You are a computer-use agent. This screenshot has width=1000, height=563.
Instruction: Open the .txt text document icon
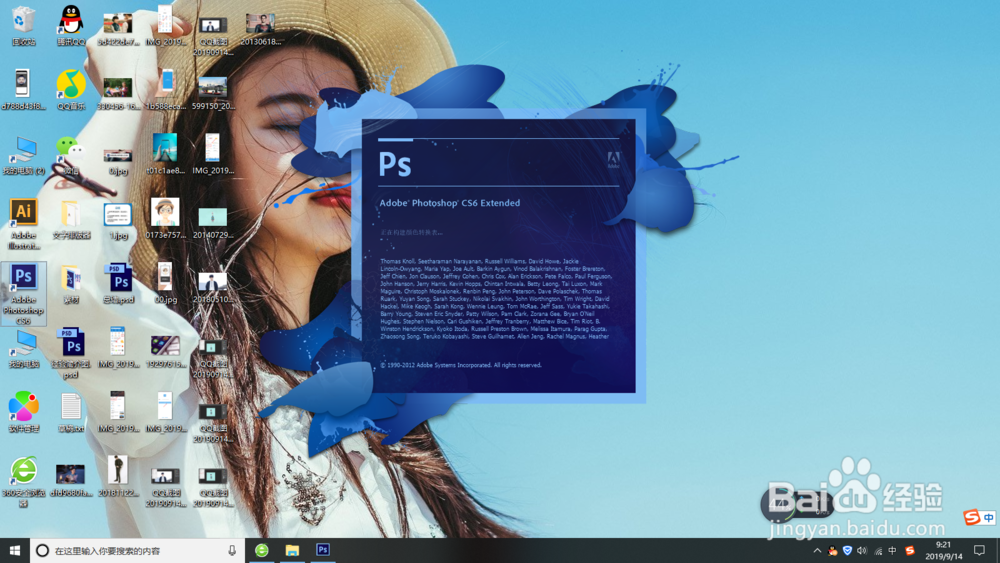point(71,412)
